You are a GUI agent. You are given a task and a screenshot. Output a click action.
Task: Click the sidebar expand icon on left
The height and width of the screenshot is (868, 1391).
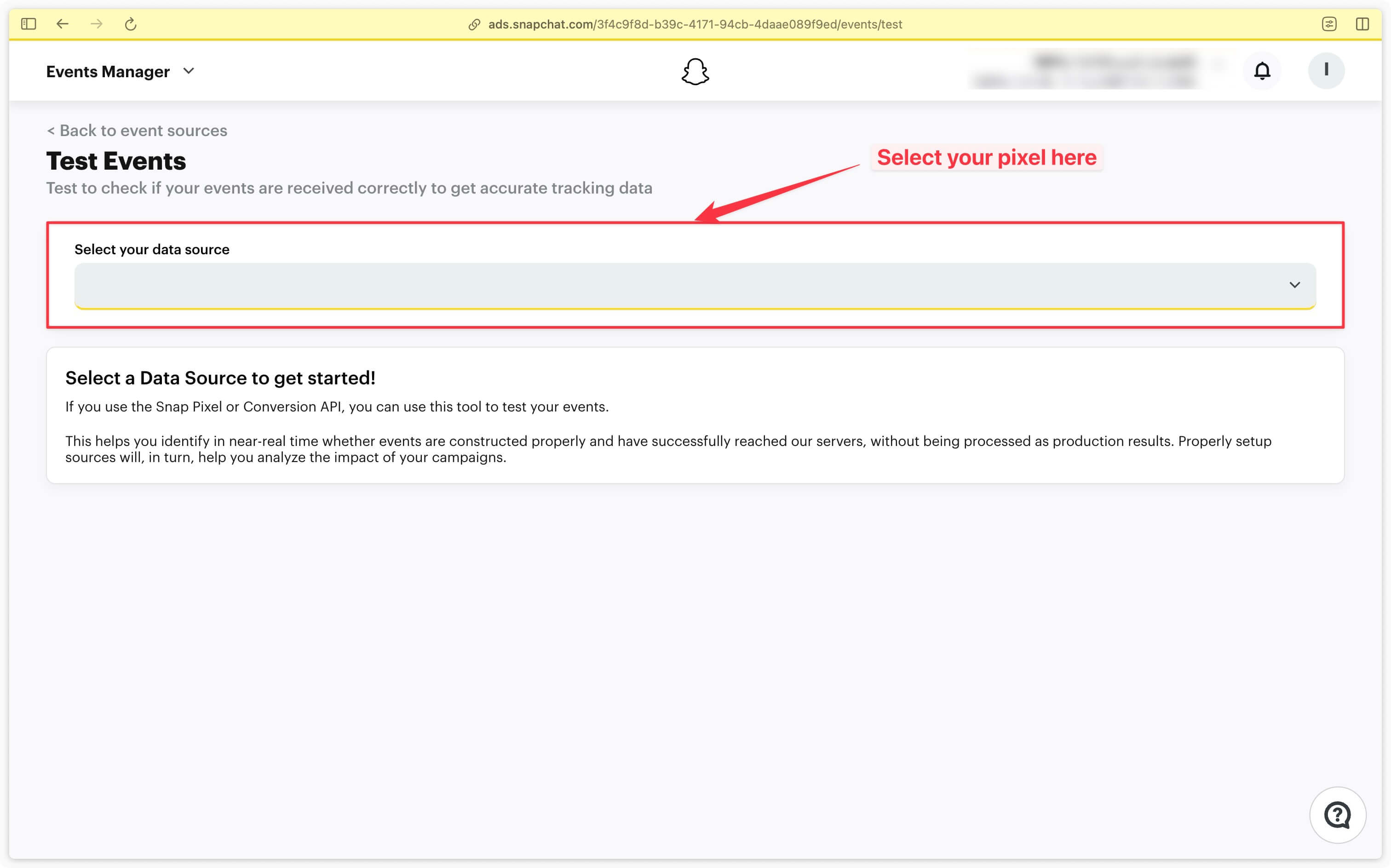point(29,23)
